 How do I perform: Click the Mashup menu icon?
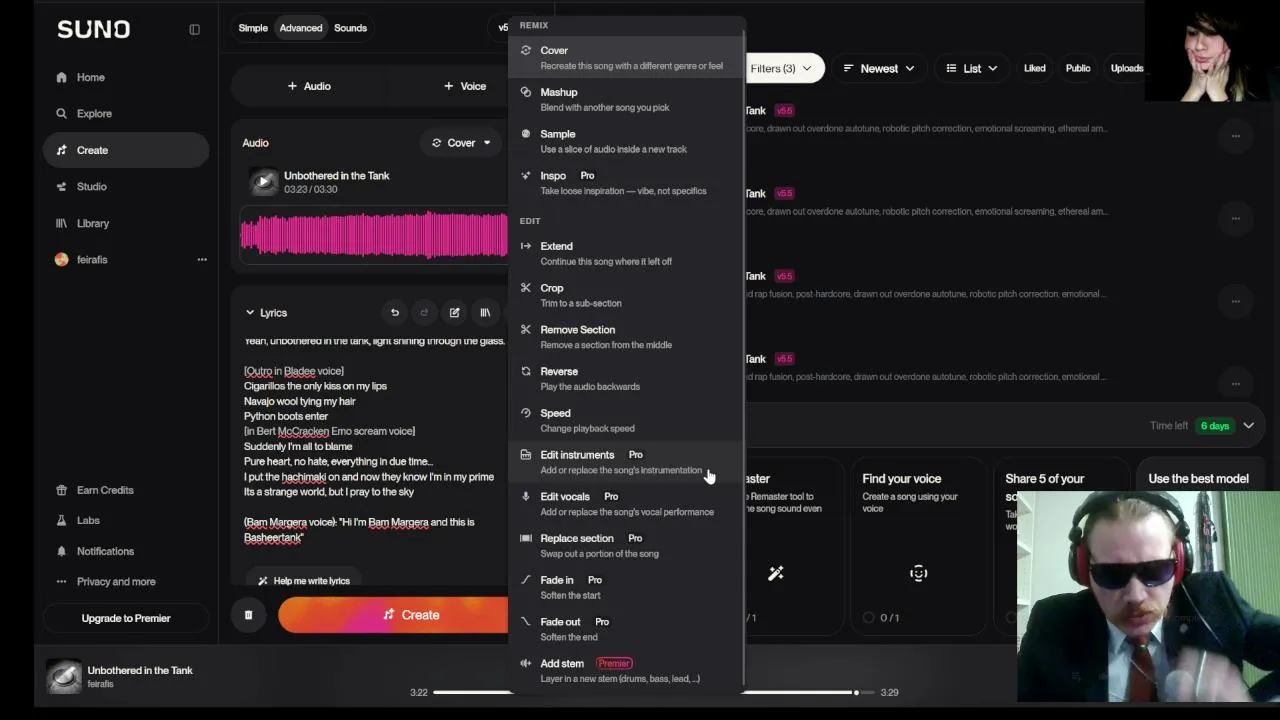(x=526, y=92)
